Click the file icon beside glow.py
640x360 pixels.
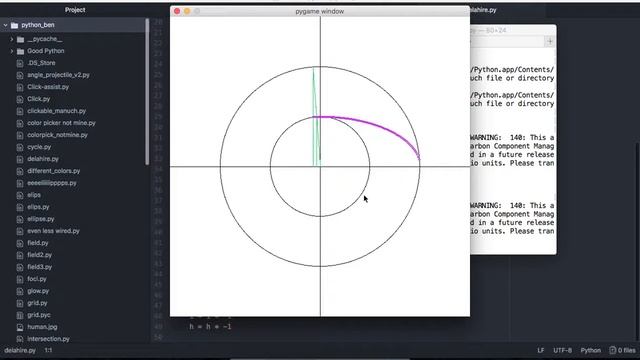pos(20,291)
